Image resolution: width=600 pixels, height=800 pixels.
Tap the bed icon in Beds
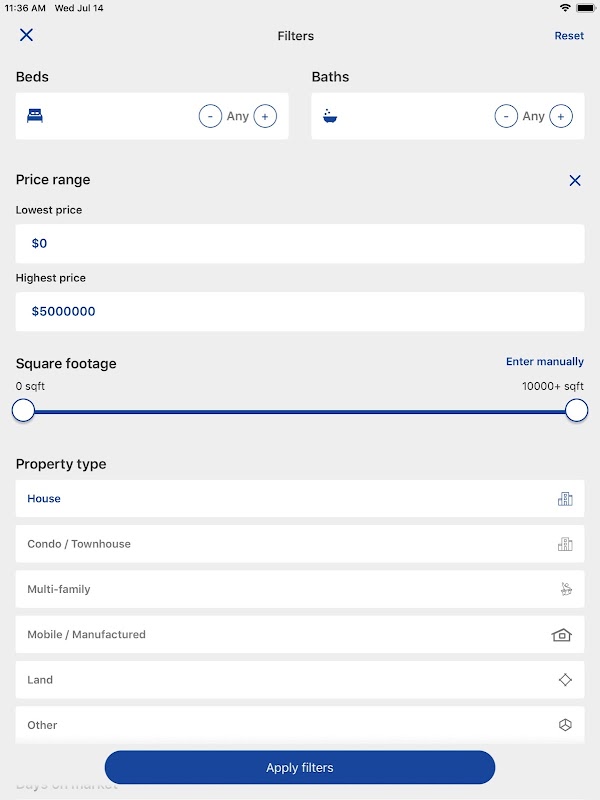(35, 116)
